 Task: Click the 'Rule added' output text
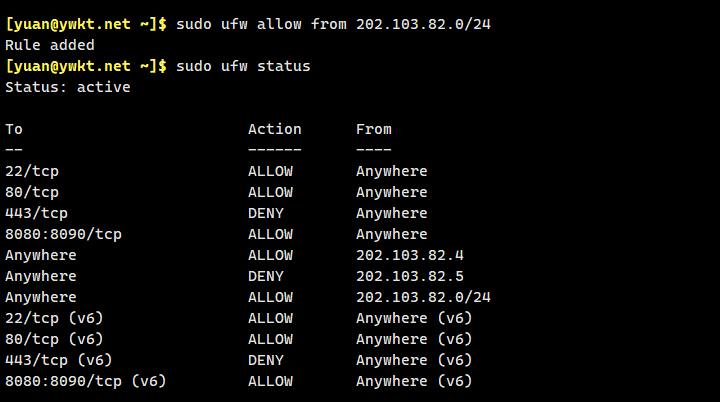click(50, 45)
